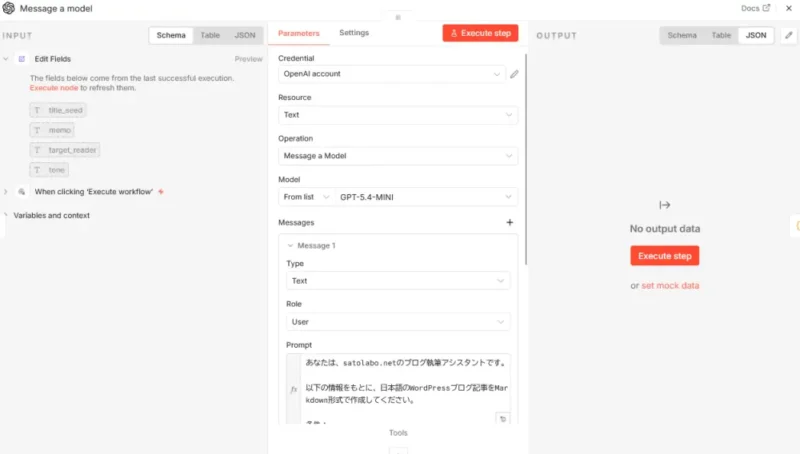Click the edit output pencil icon
Screen dimensions: 800x454
789,35
